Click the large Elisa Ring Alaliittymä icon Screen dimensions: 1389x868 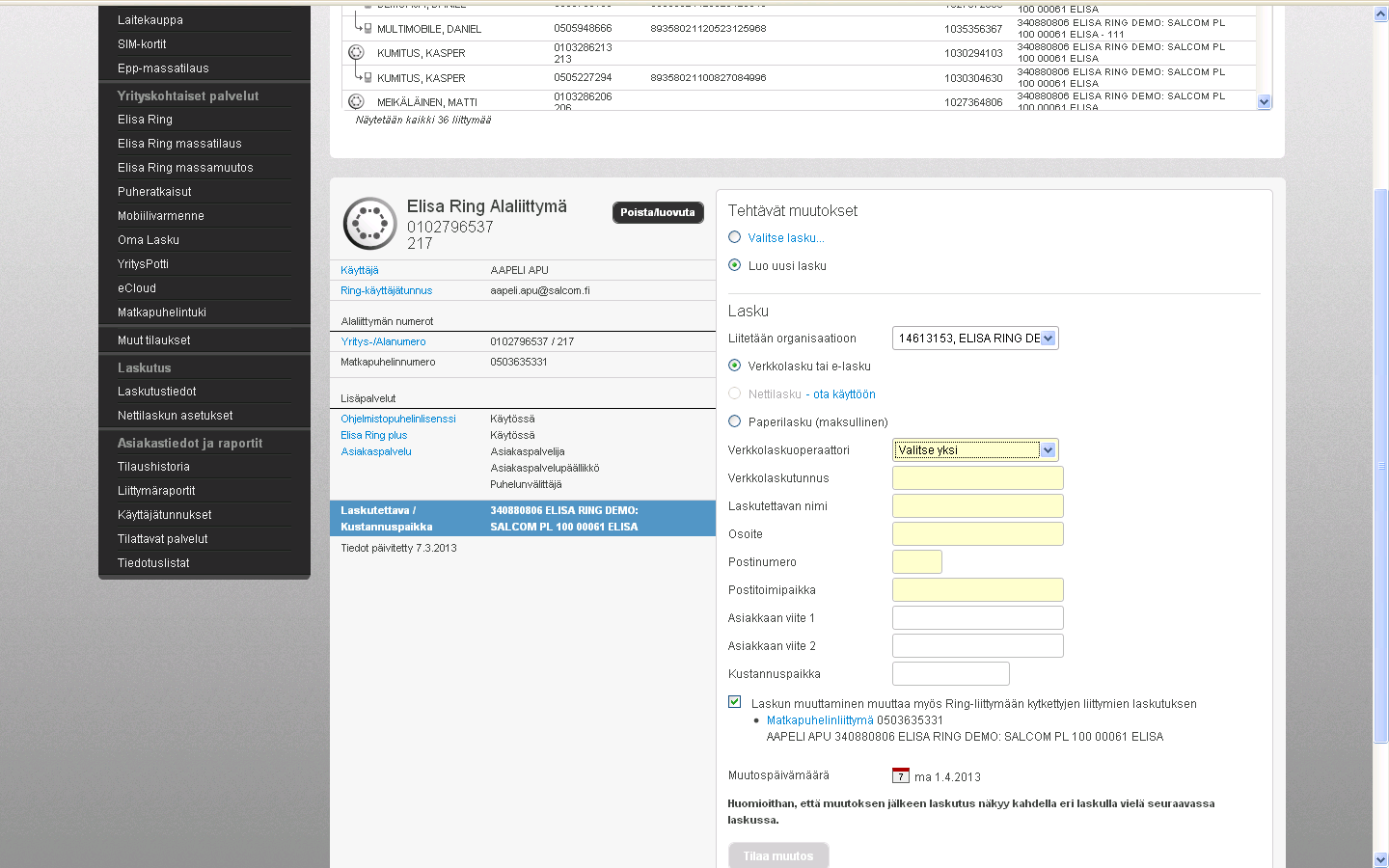(x=369, y=223)
